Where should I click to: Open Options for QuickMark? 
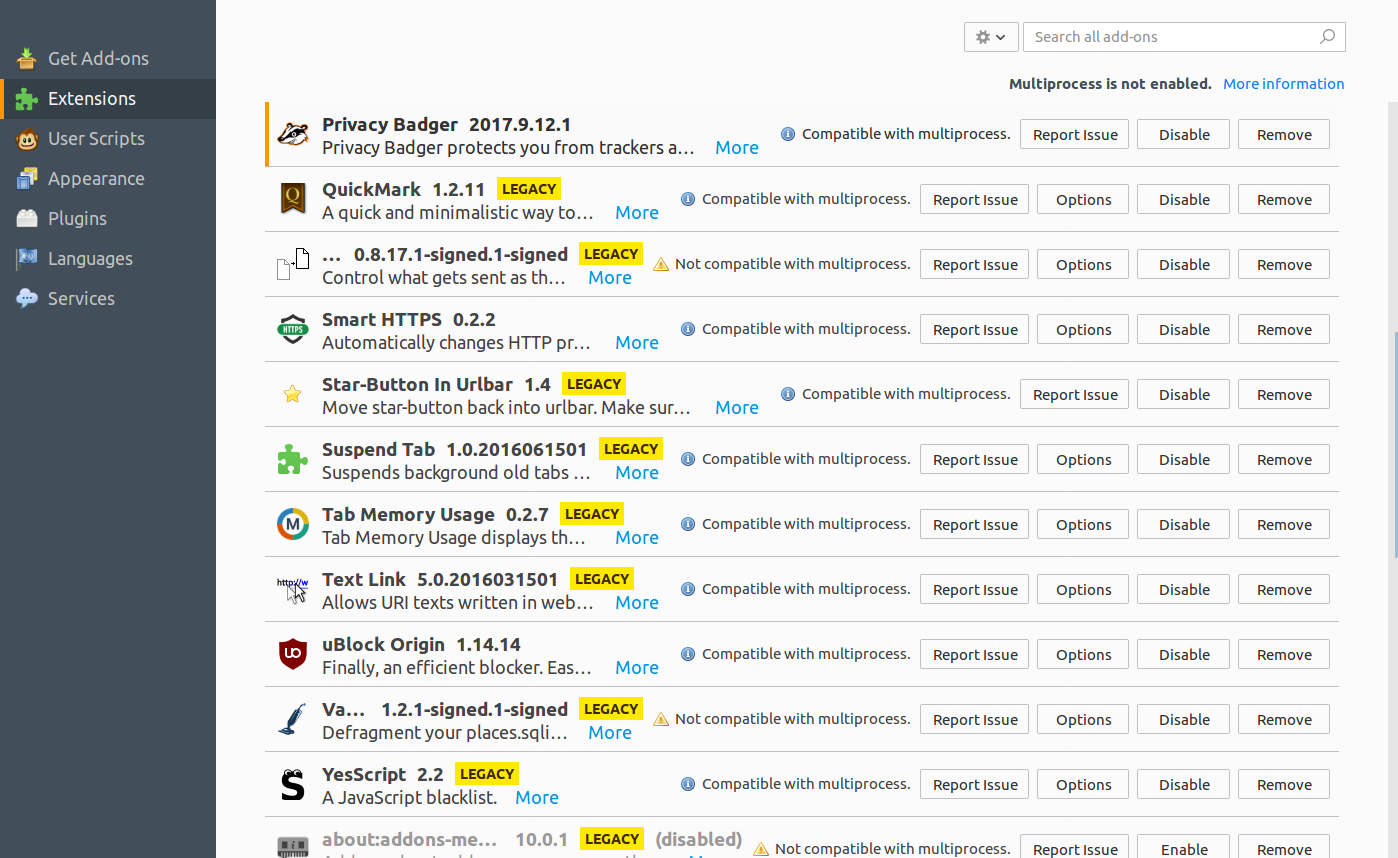(x=1083, y=200)
